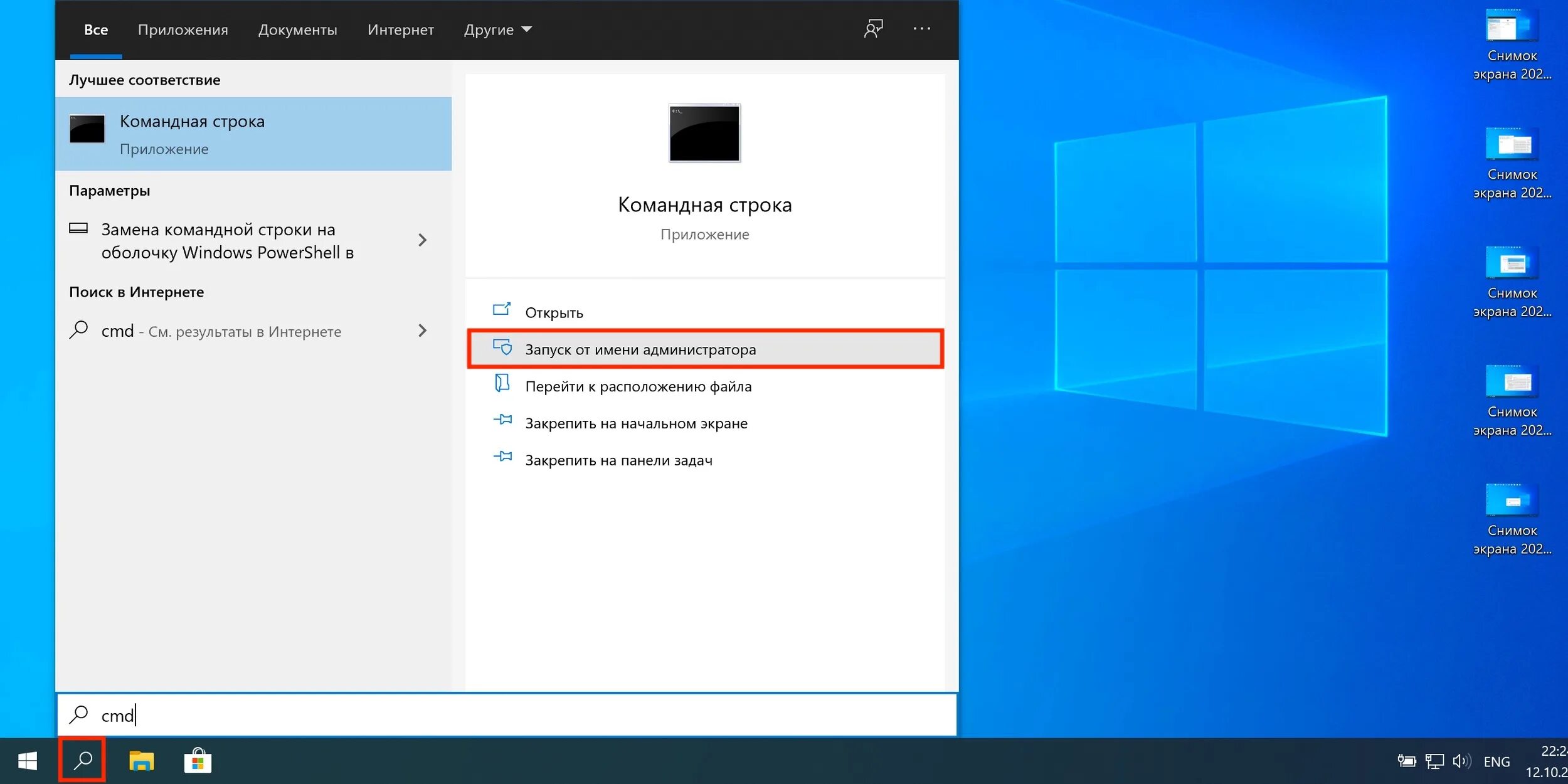This screenshot has height=784, width=1568.
Task: Launch Microsoft Store from the taskbar
Action: coord(198,761)
